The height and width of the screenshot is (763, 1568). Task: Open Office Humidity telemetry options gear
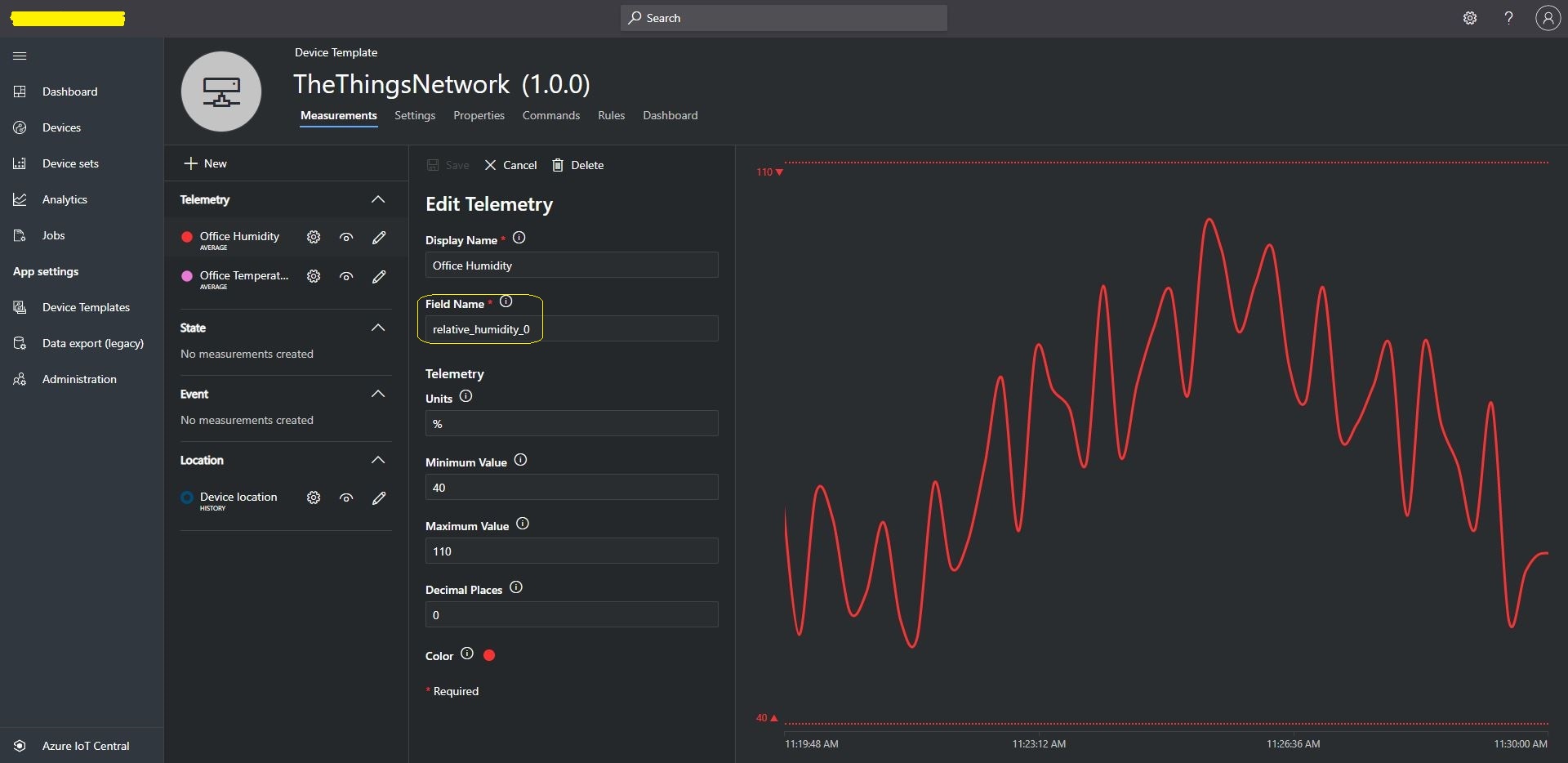(314, 237)
